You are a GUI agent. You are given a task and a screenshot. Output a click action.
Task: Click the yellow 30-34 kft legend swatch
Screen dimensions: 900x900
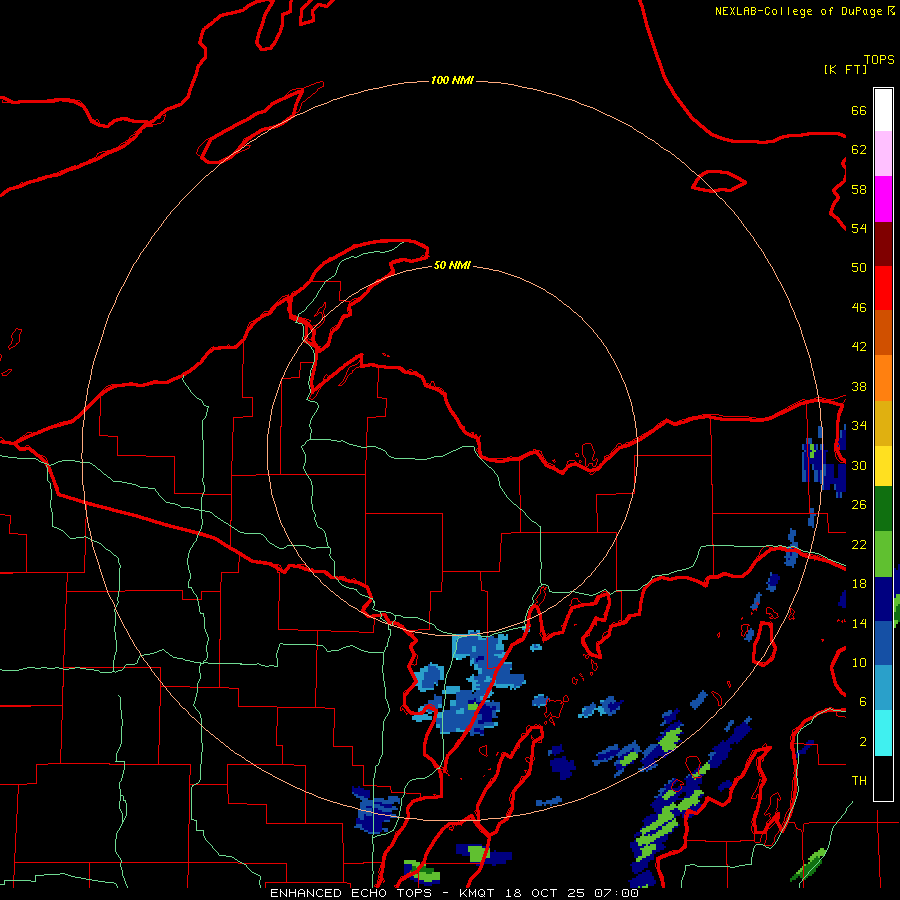pyautogui.click(x=883, y=465)
